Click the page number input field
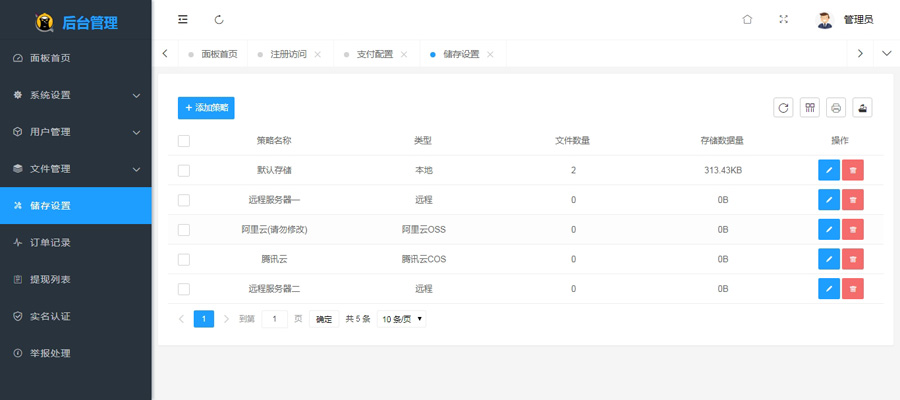 [x=274, y=319]
